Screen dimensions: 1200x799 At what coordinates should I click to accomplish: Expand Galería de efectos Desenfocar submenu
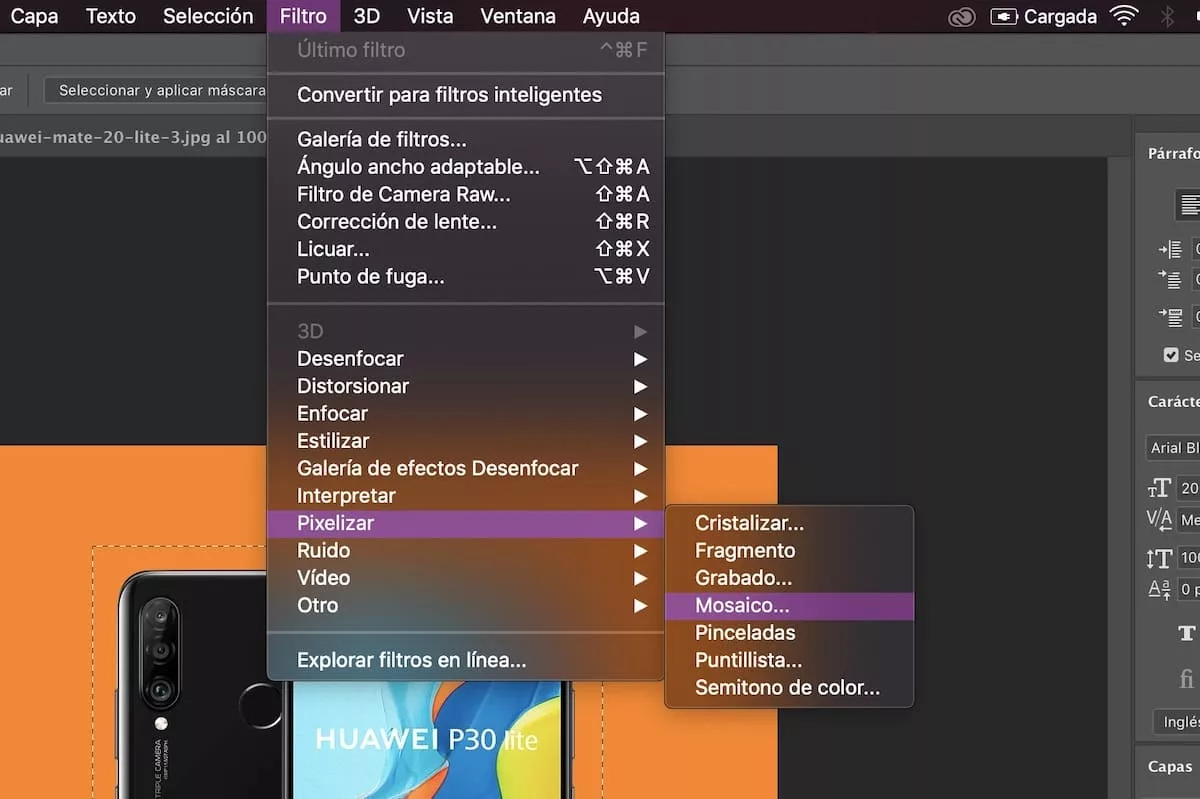466,468
